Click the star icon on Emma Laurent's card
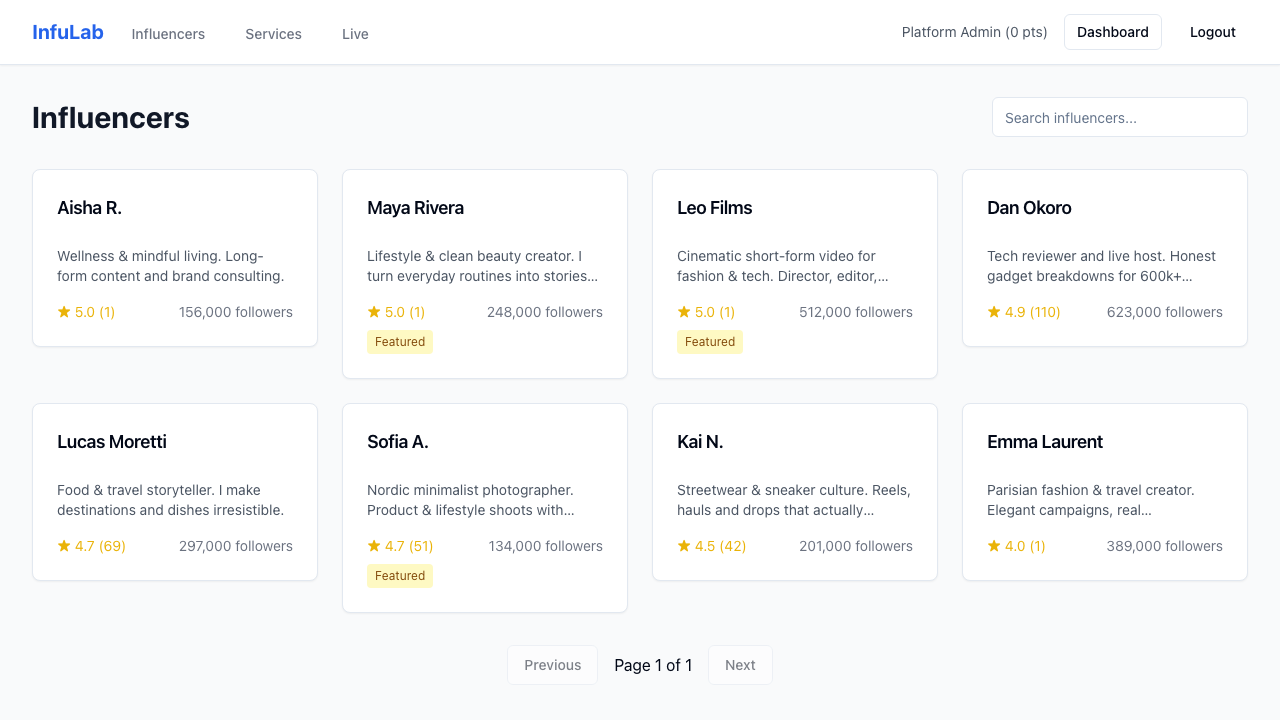 pyautogui.click(x=994, y=546)
